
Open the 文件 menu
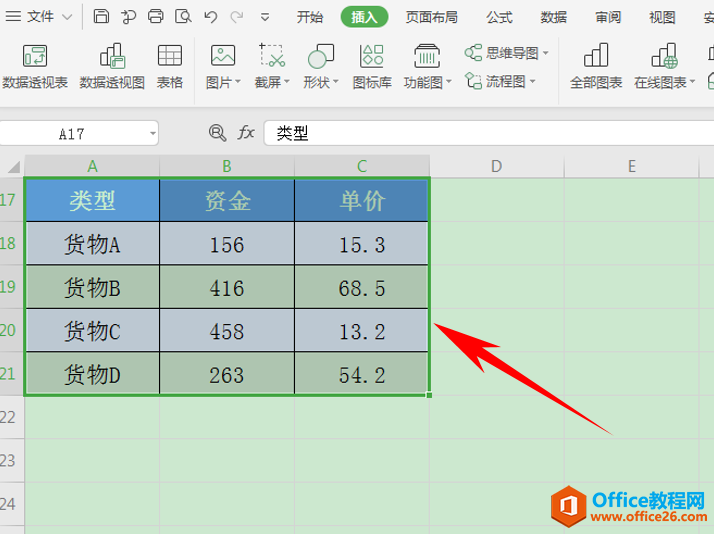point(40,17)
